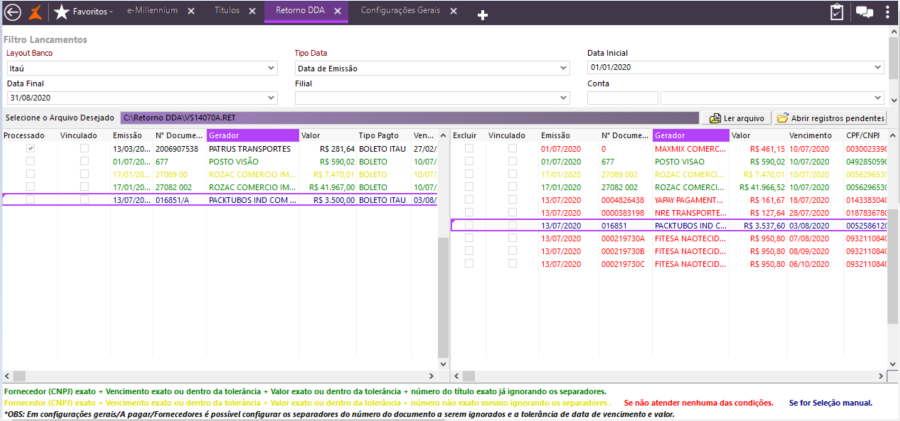
Task: Expand the Filial dropdown
Action: click(x=564, y=98)
